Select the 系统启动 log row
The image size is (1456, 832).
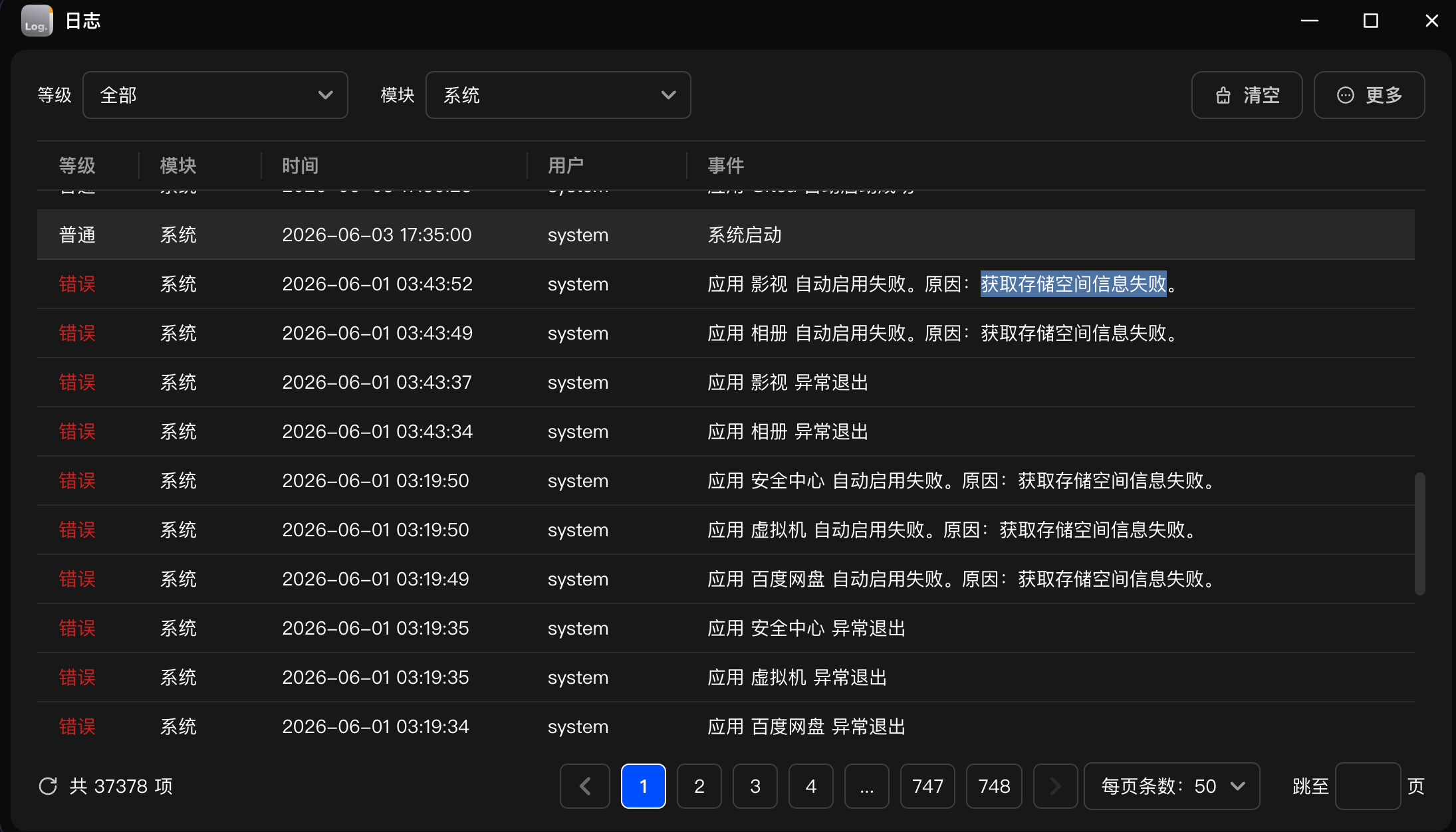coord(726,235)
